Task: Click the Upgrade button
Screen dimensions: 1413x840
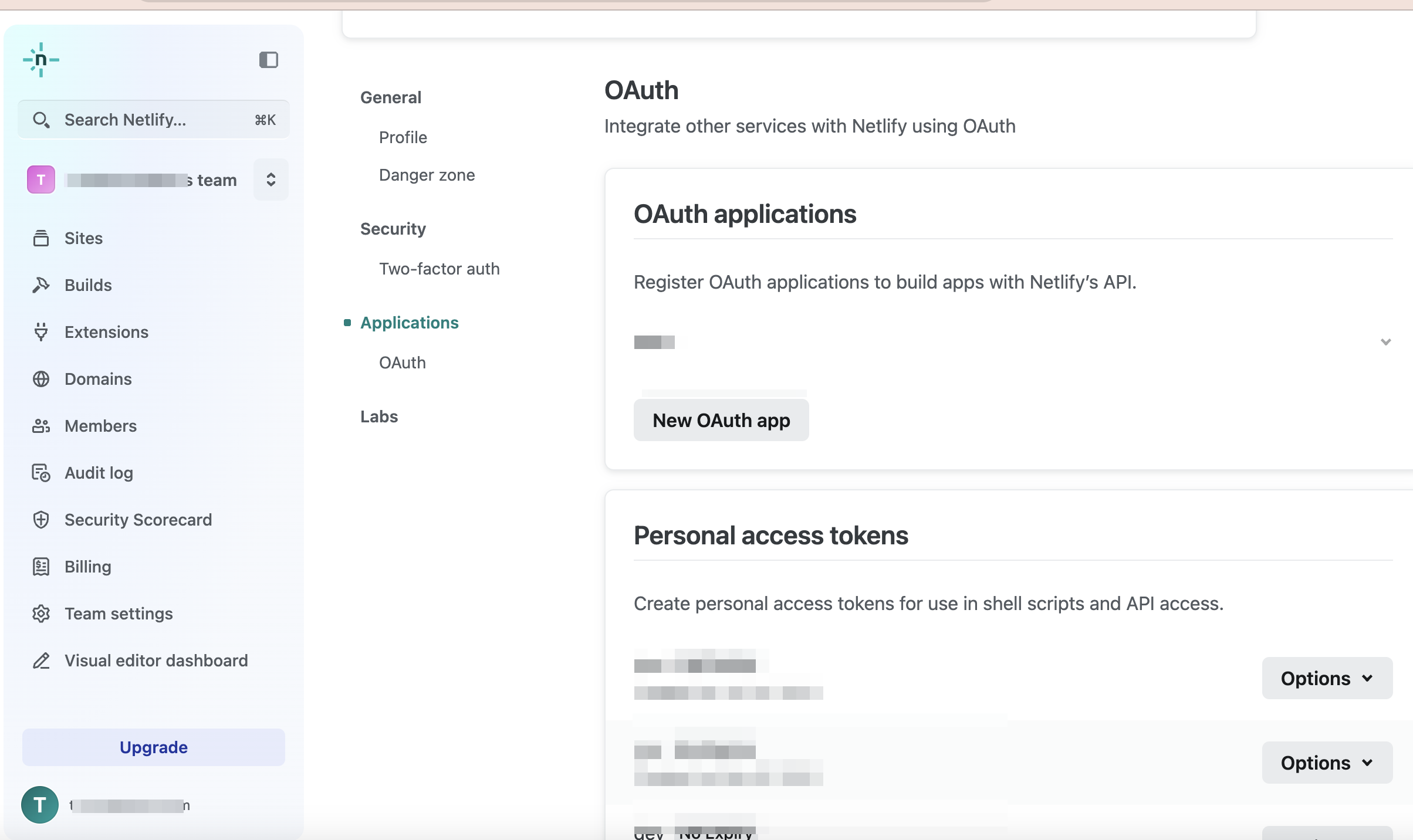Action: pyautogui.click(x=154, y=747)
